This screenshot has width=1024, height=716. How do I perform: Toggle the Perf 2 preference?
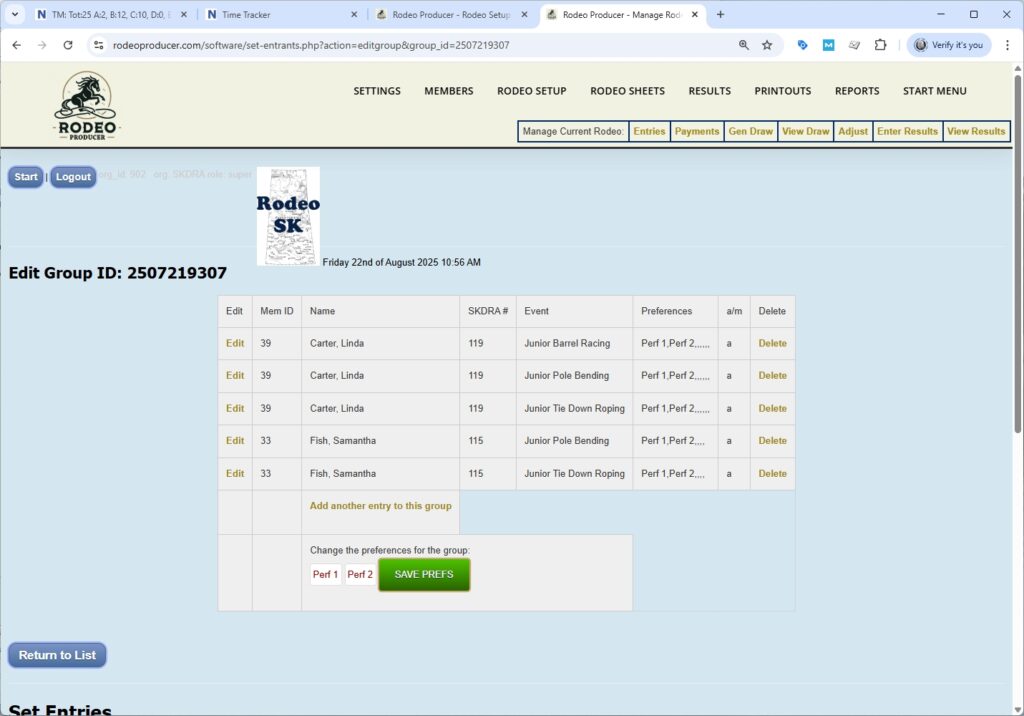click(360, 575)
